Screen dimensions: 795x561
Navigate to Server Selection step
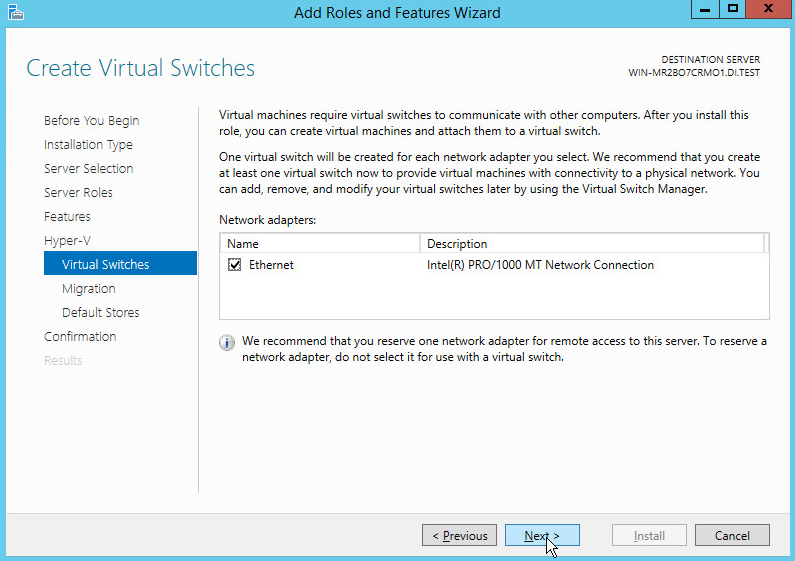88,169
